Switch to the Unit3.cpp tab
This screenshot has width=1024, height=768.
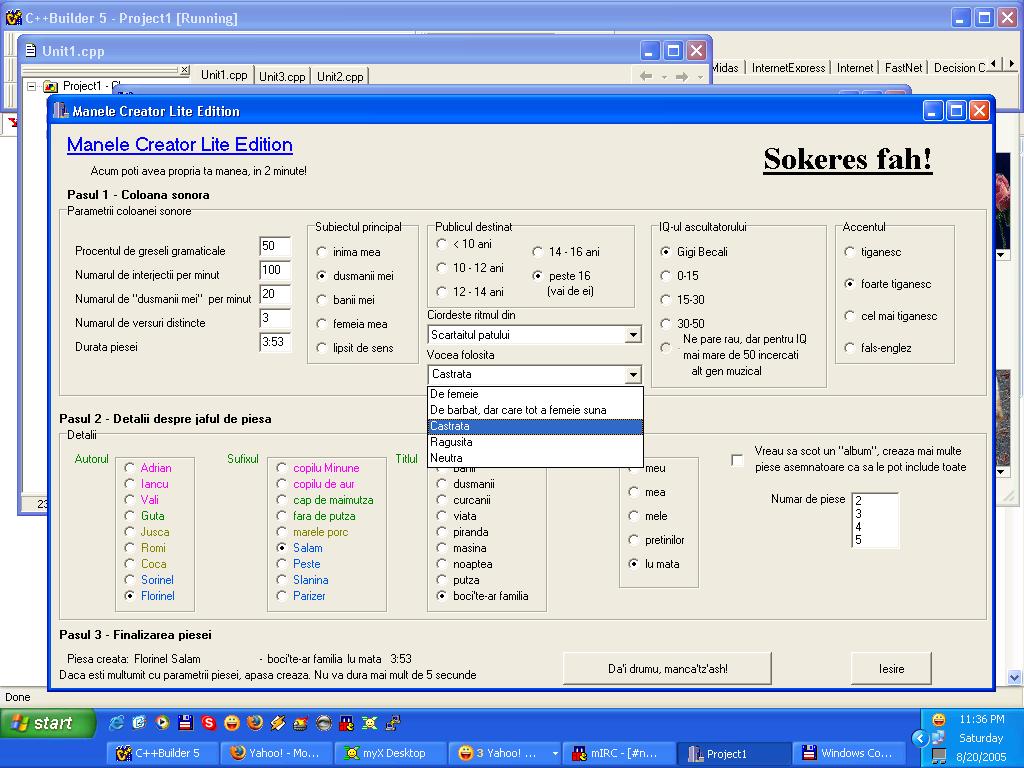coord(282,76)
